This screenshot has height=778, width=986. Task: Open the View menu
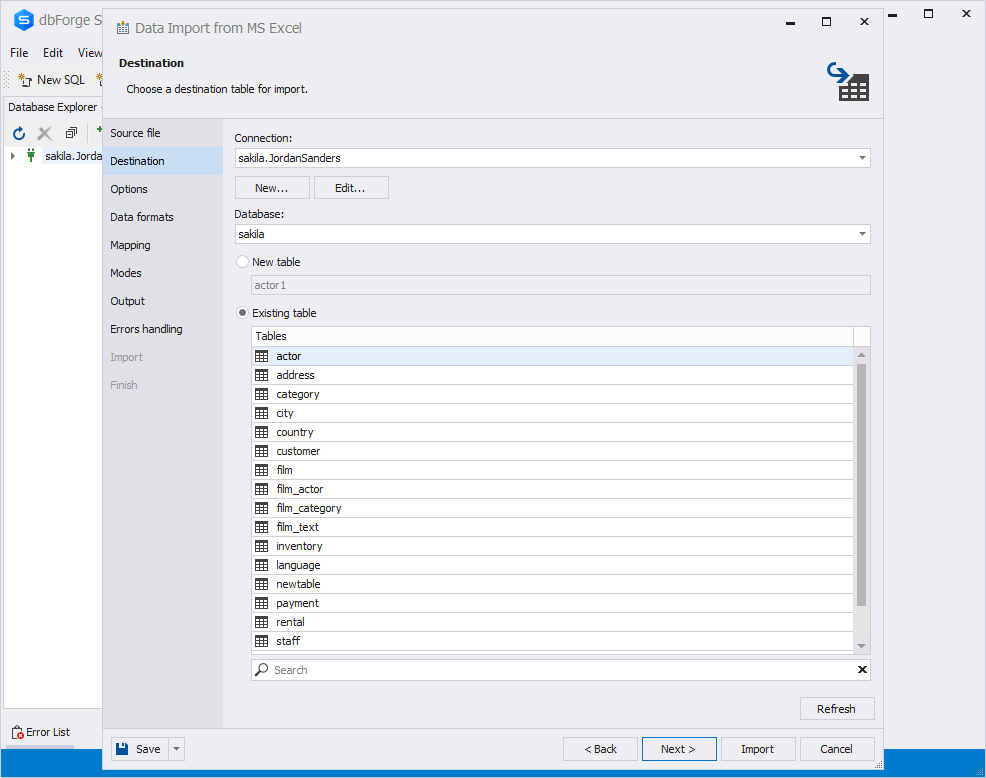pos(89,53)
